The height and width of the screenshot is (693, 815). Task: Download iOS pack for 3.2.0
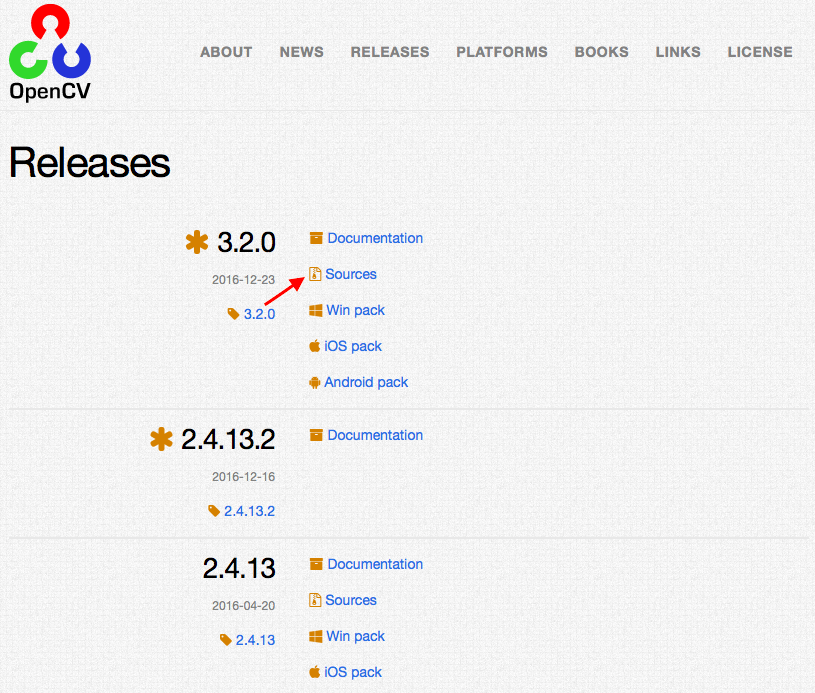(353, 346)
